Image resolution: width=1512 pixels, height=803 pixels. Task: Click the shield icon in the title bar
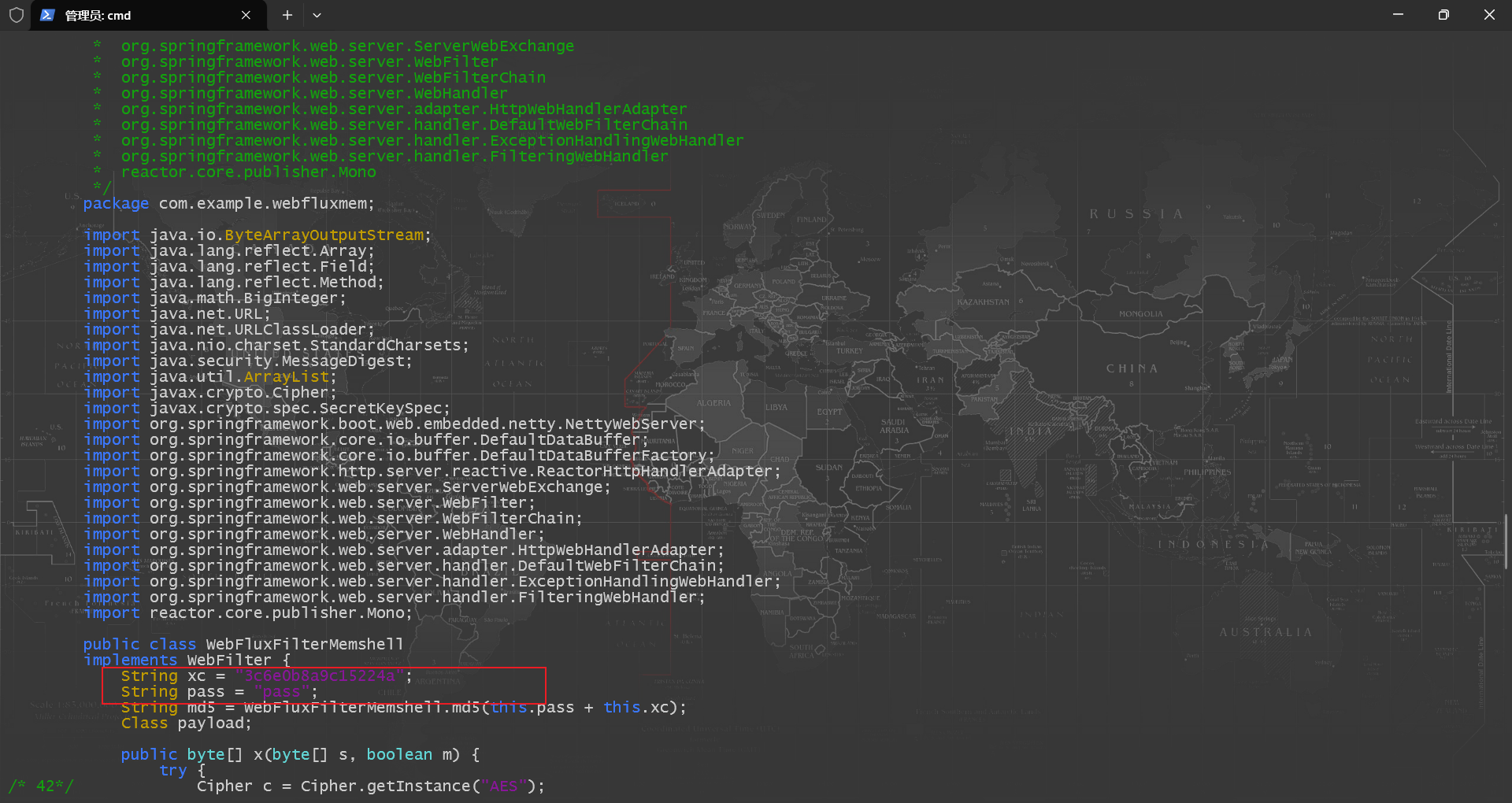[x=16, y=15]
